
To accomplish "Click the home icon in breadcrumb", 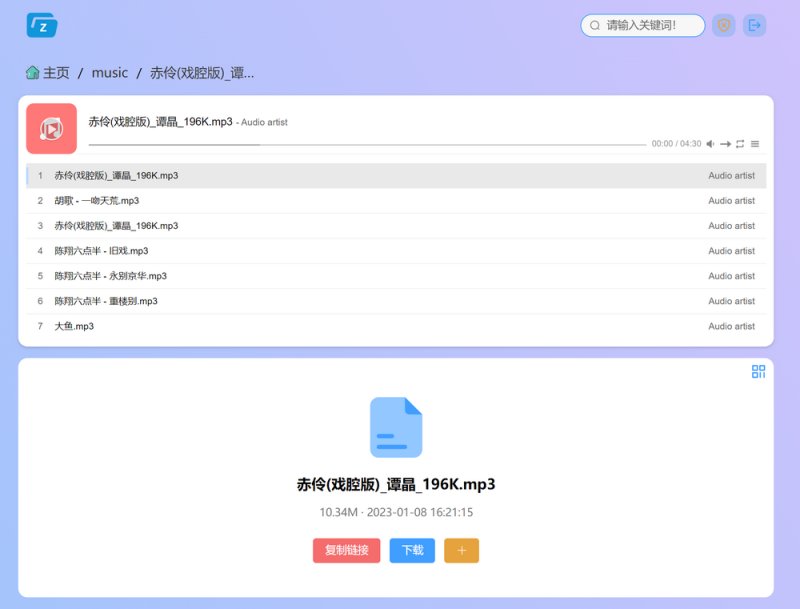I will point(33,73).
